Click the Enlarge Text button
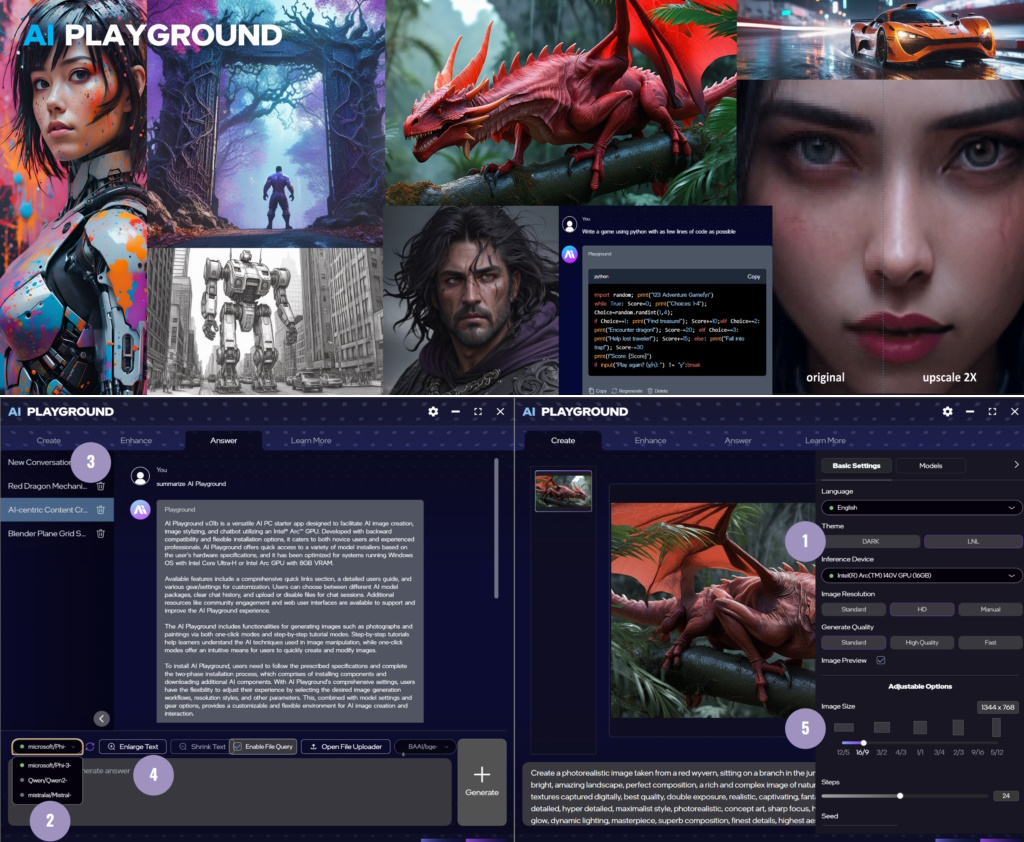 132,746
